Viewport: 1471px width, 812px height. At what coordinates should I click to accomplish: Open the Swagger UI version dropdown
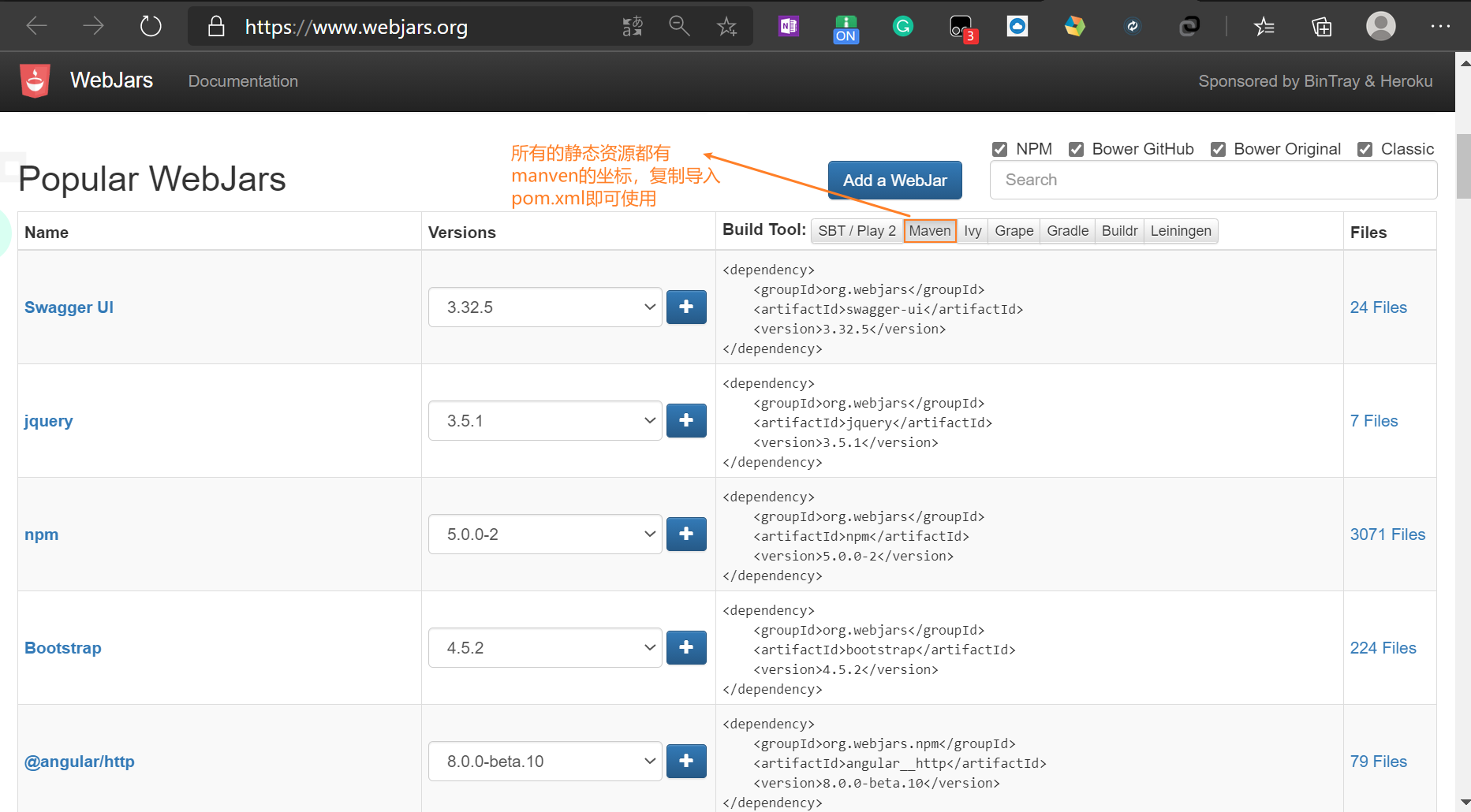545,307
